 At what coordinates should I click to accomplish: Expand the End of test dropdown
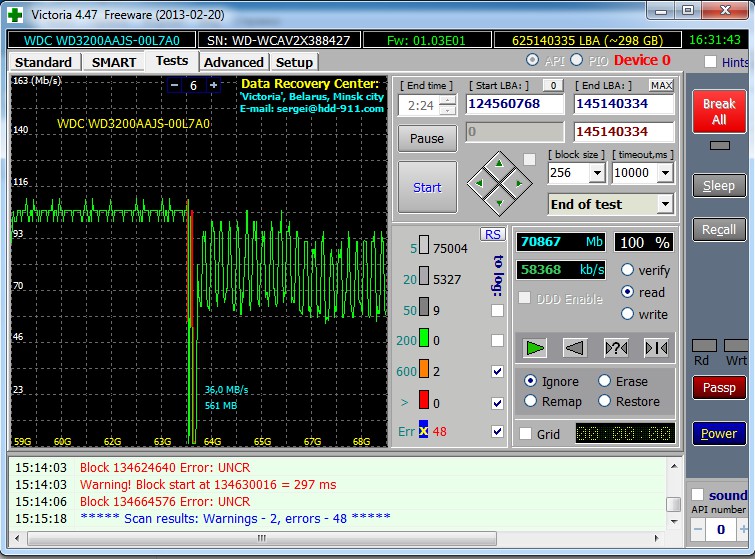point(665,204)
